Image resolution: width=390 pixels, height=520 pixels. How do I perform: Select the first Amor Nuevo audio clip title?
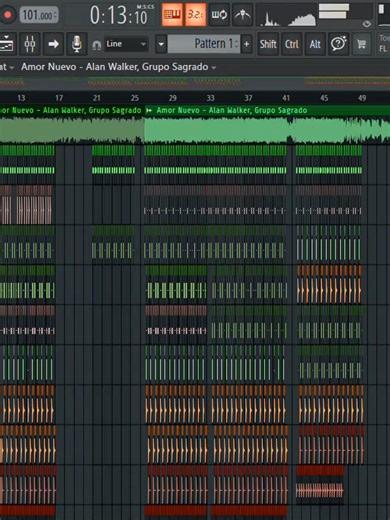(71, 110)
